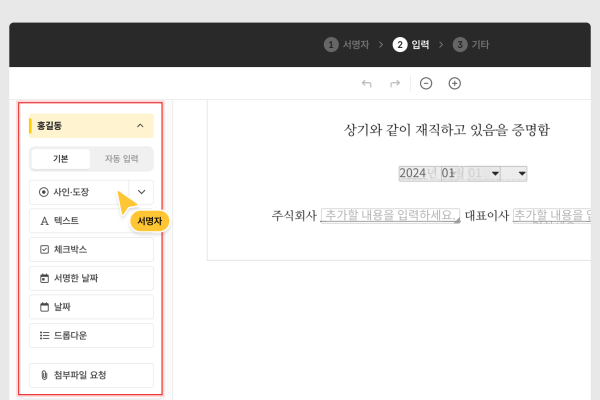
Task: Click the company name input after 주식회사
Action: pyautogui.click(x=390, y=215)
